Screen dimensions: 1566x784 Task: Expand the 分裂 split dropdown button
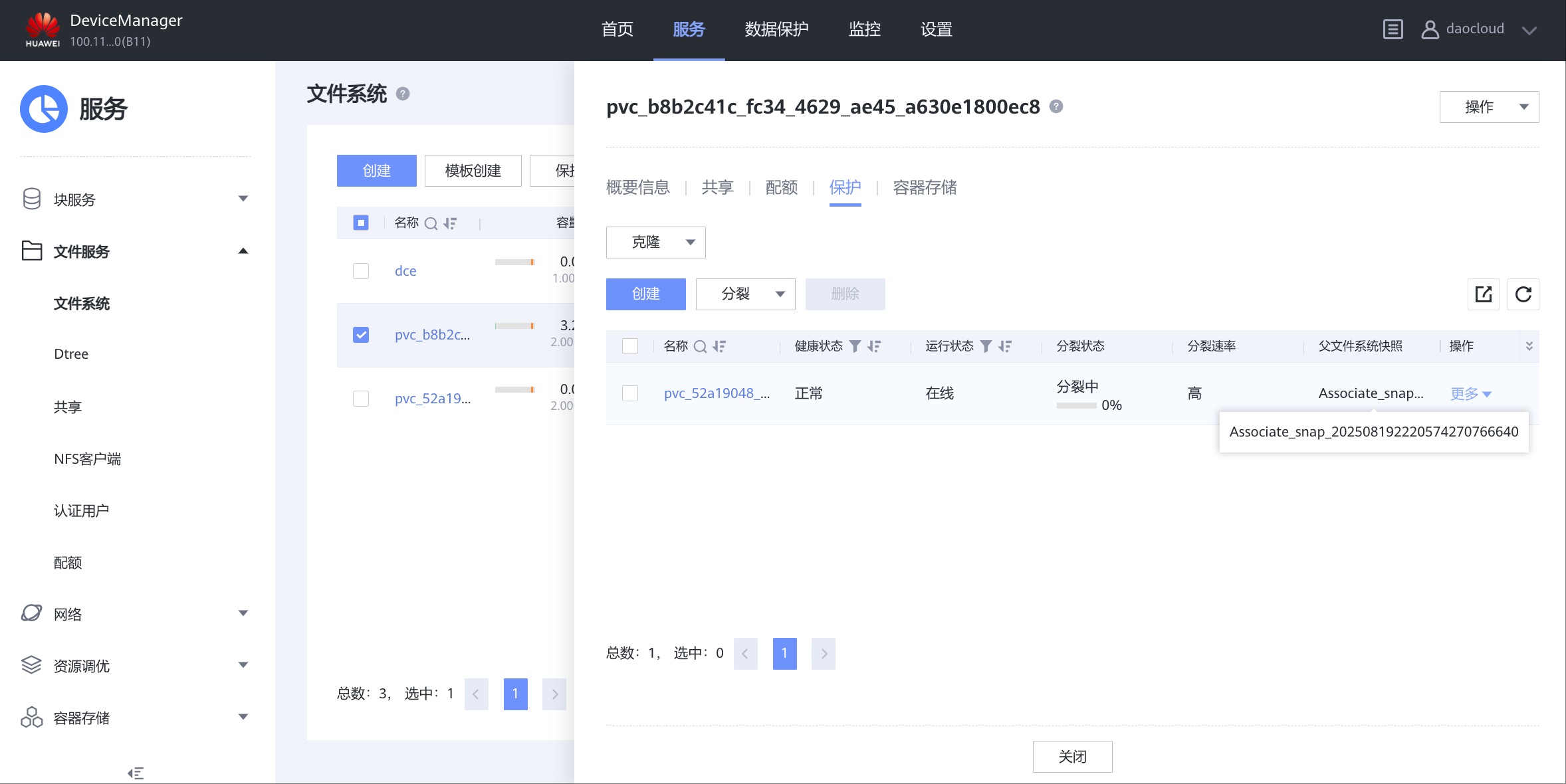pos(745,294)
